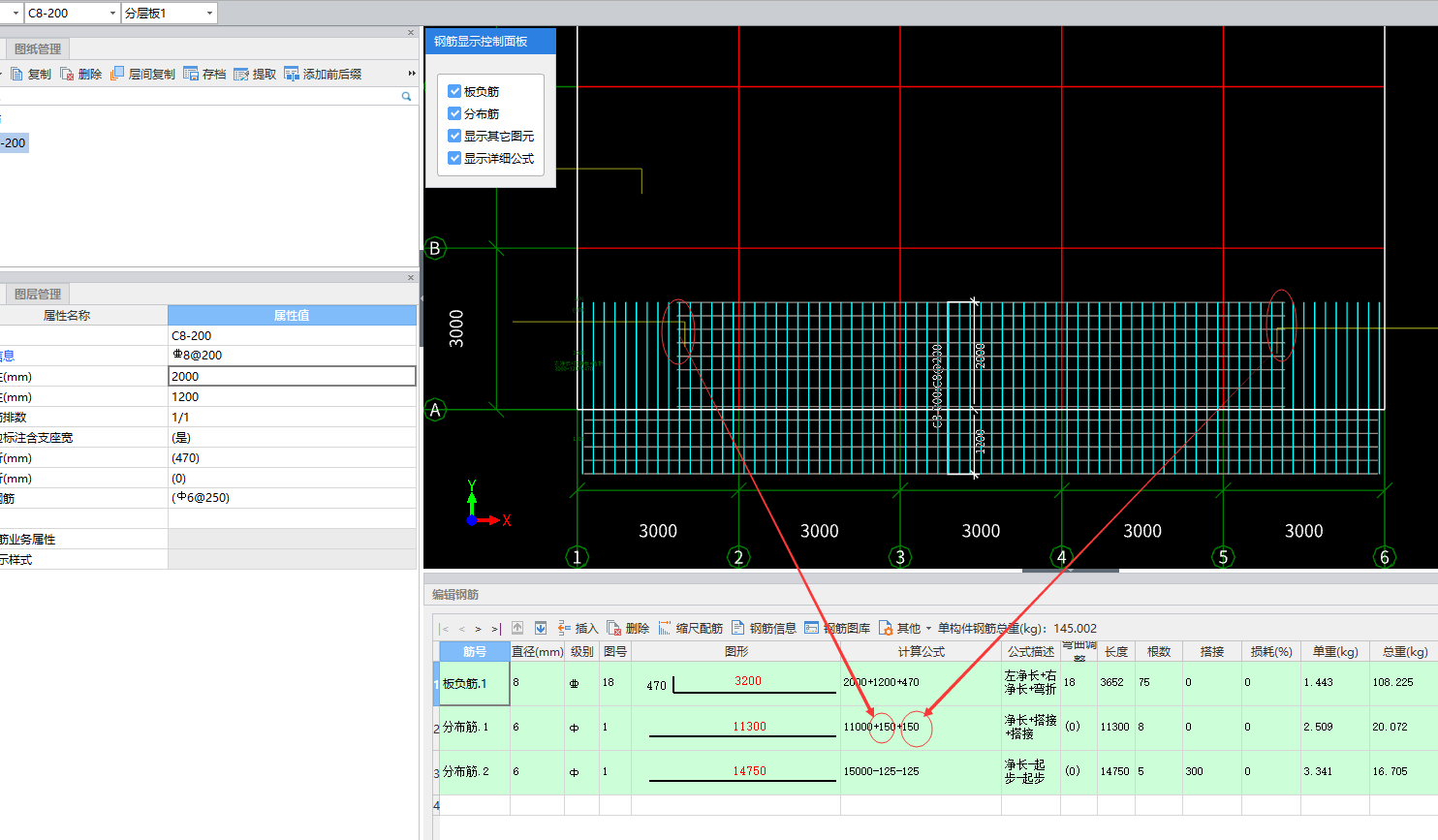
Task: Click the search magnifier icon in component list
Action: [407, 97]
